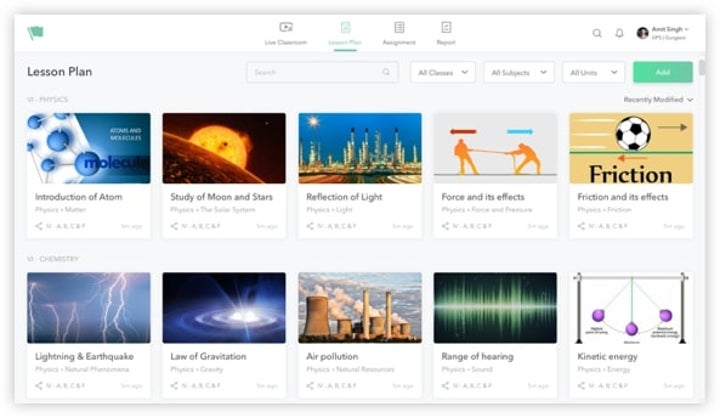Open the Live Classroom tab
This screenshot has height=418, width=720.
[286, 33]
